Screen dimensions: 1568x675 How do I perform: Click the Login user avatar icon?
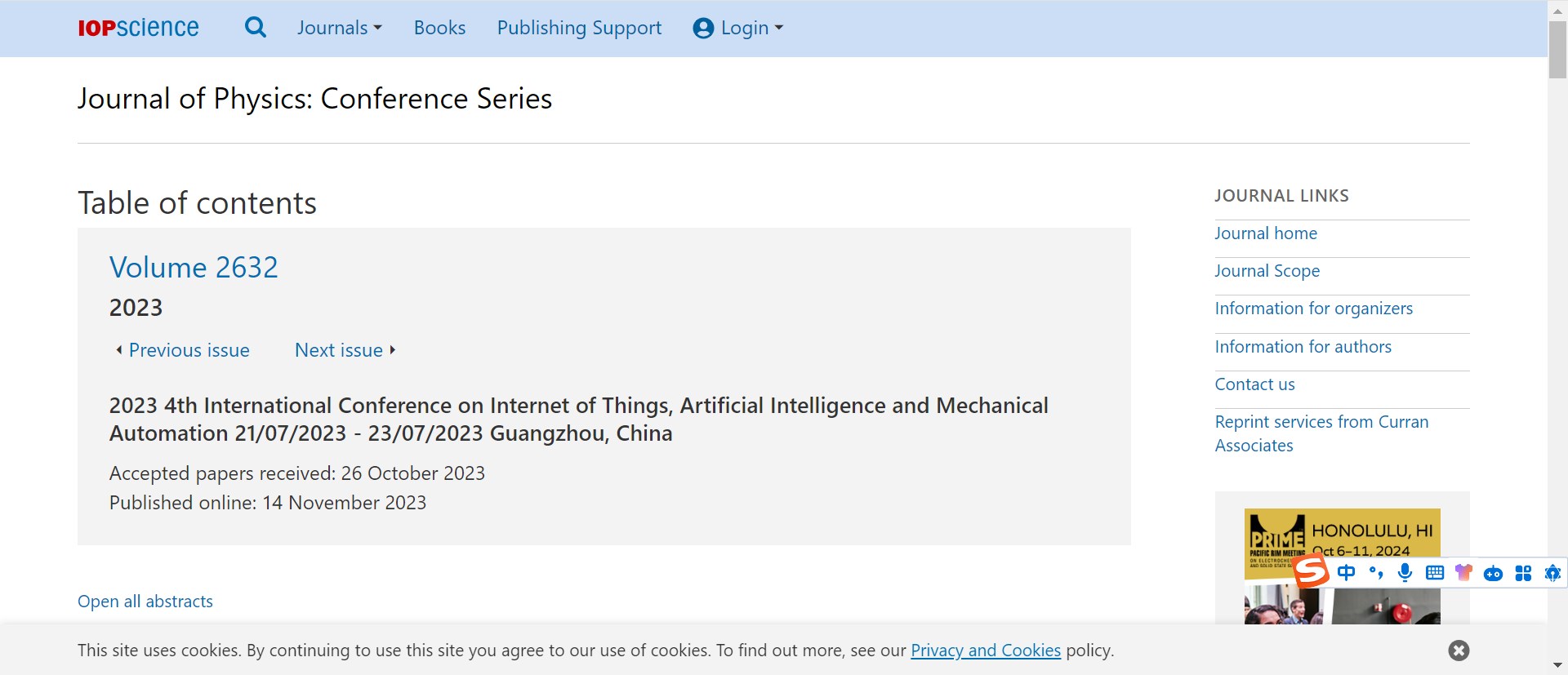[703, 29]
